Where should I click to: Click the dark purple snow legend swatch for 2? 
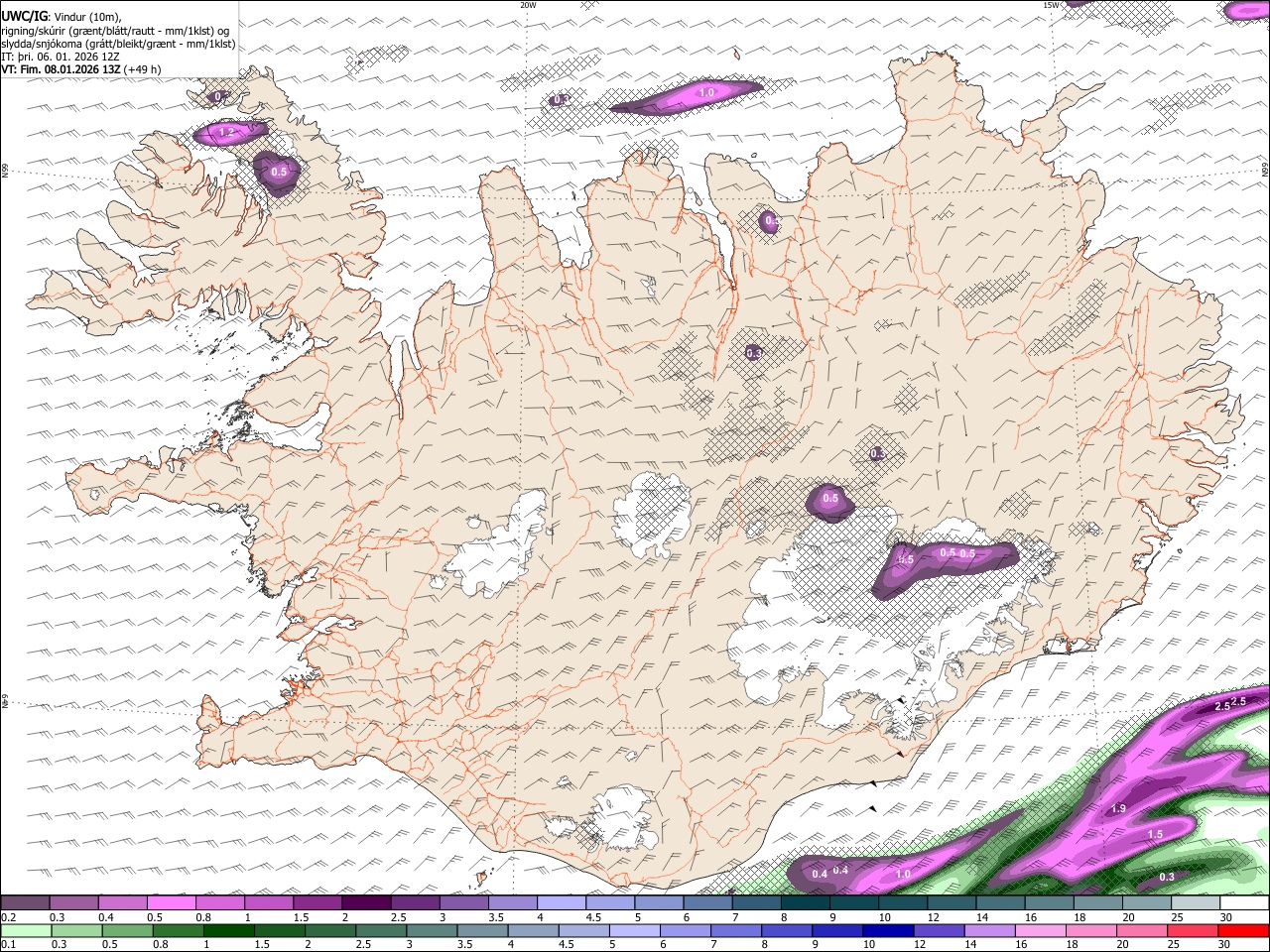[366, 903]
